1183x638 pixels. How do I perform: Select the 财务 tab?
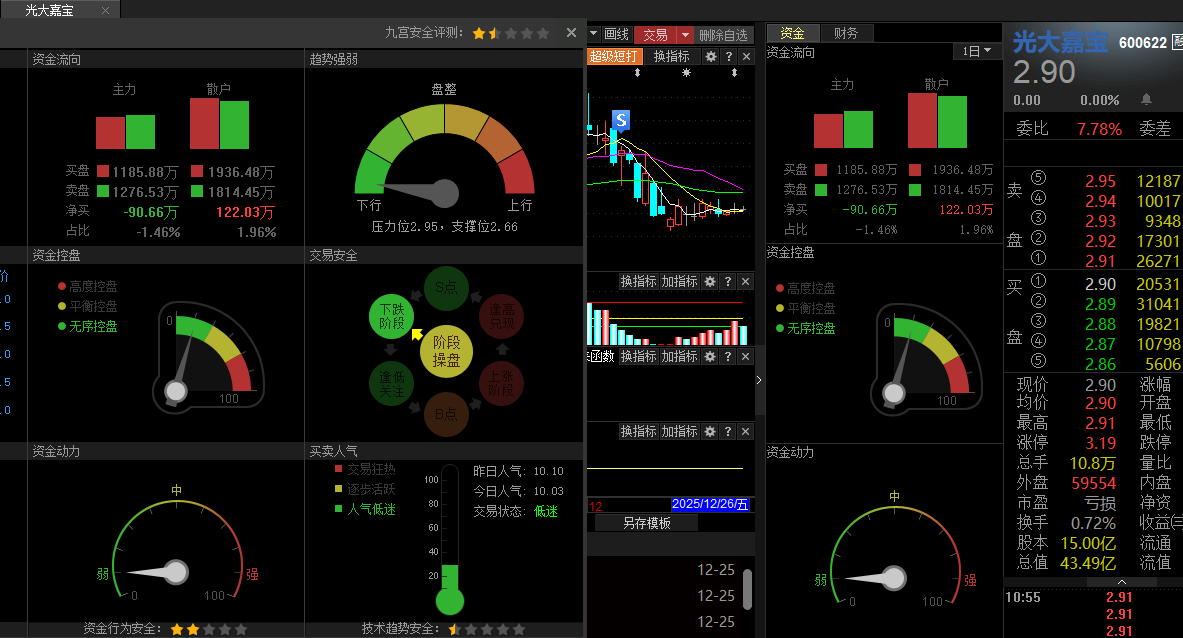pos(846,33)
